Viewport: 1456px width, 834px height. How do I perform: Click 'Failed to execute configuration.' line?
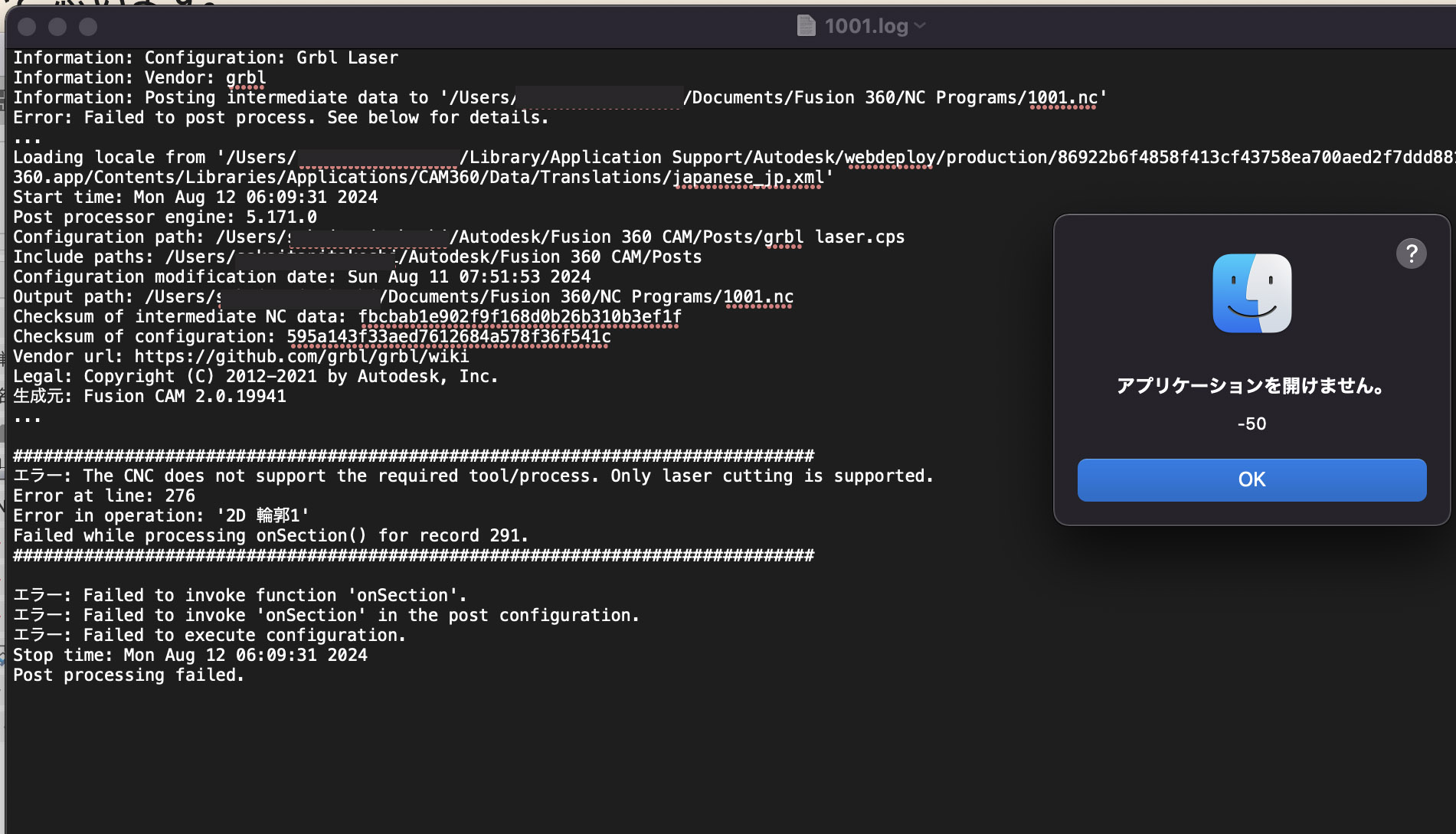209,635
